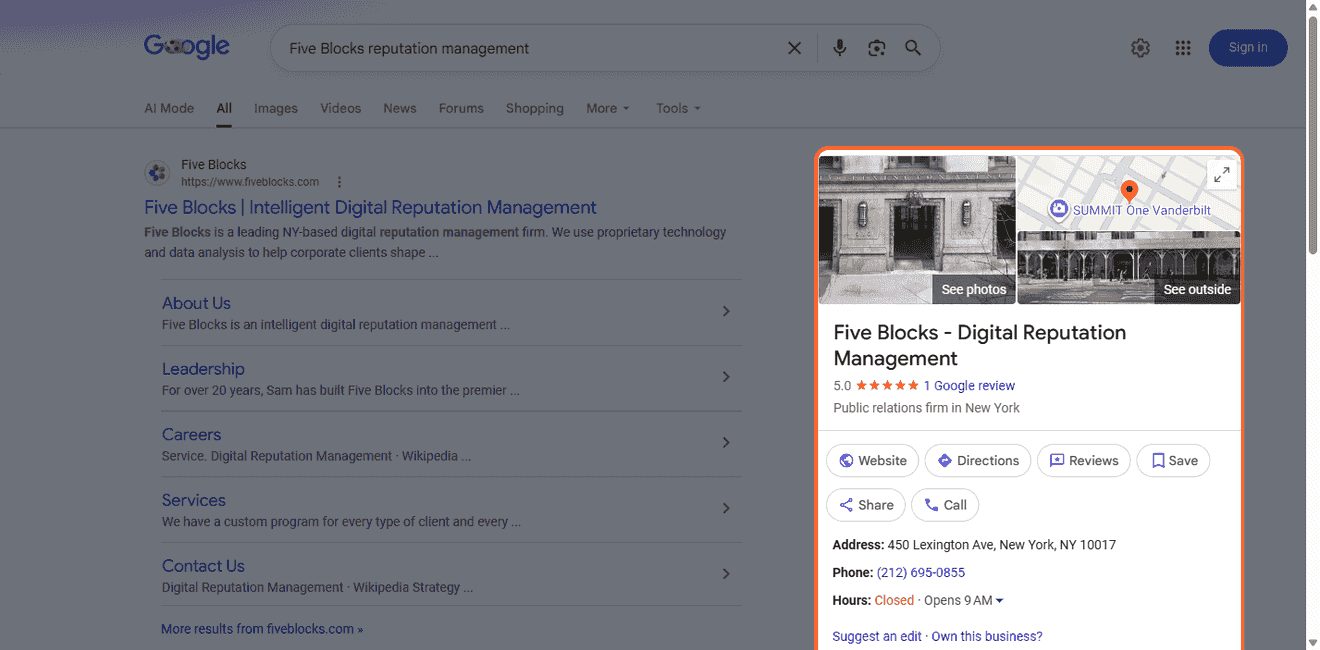Click the Sign in button
This screenshot has width=1320, height=650.
[1248, 48]
